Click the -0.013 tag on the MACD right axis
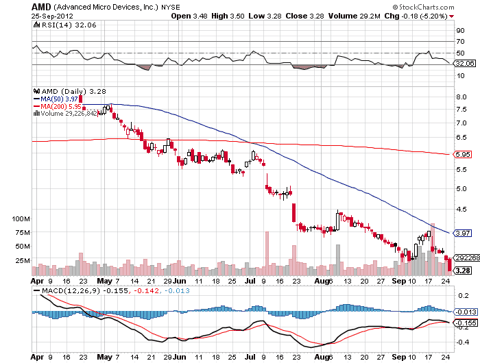The image size is (480, 363). click(466, 312)
